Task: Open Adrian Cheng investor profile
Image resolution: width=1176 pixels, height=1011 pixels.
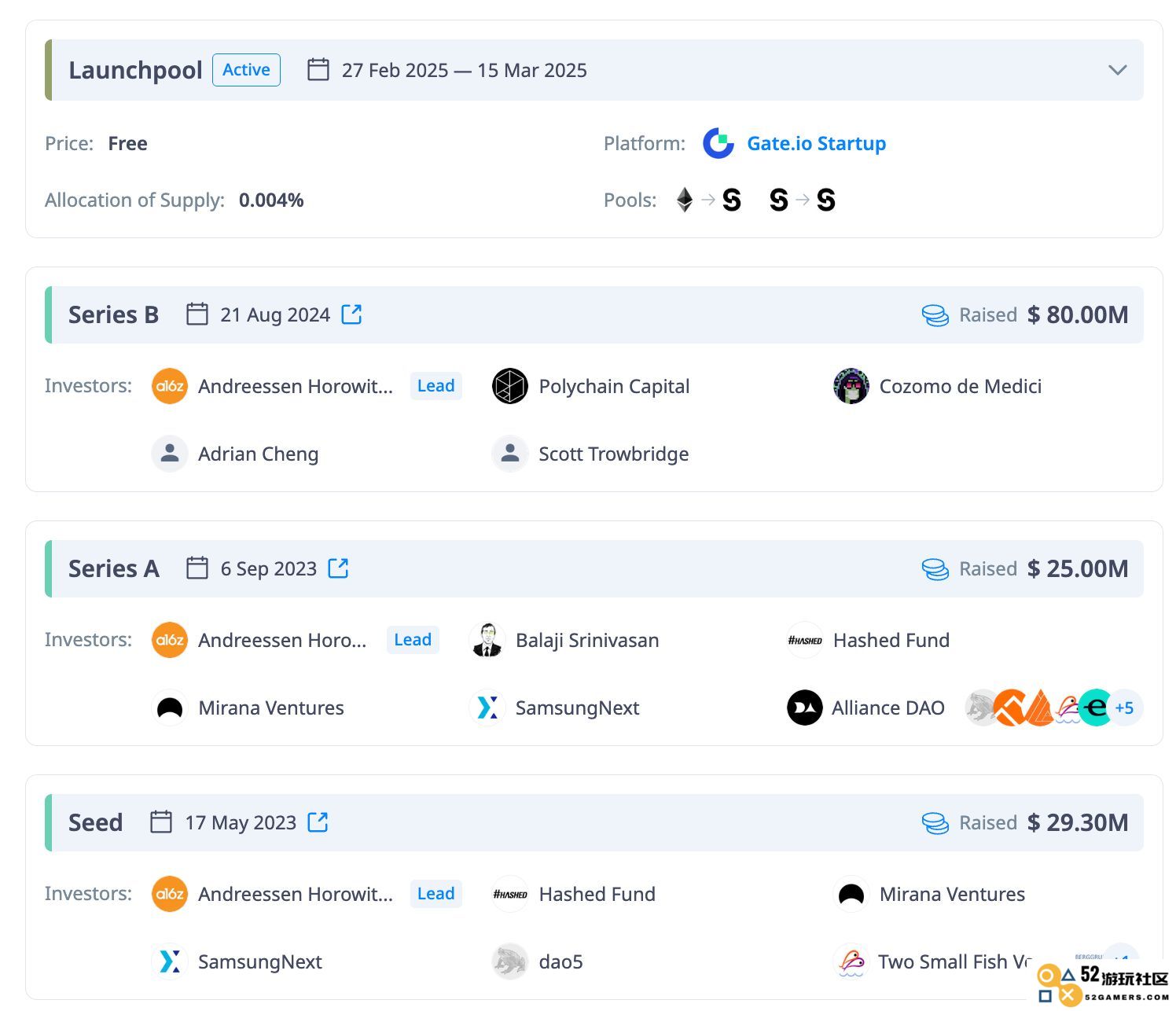Action: tap(258, 454)
